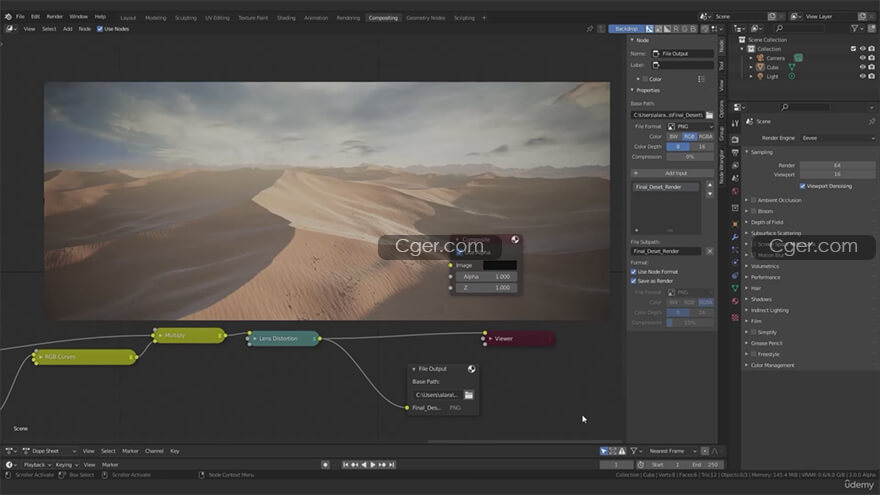Screen dimensions: 880x495
Task: Click the Lens Distortion node
Action: [283, 339]
